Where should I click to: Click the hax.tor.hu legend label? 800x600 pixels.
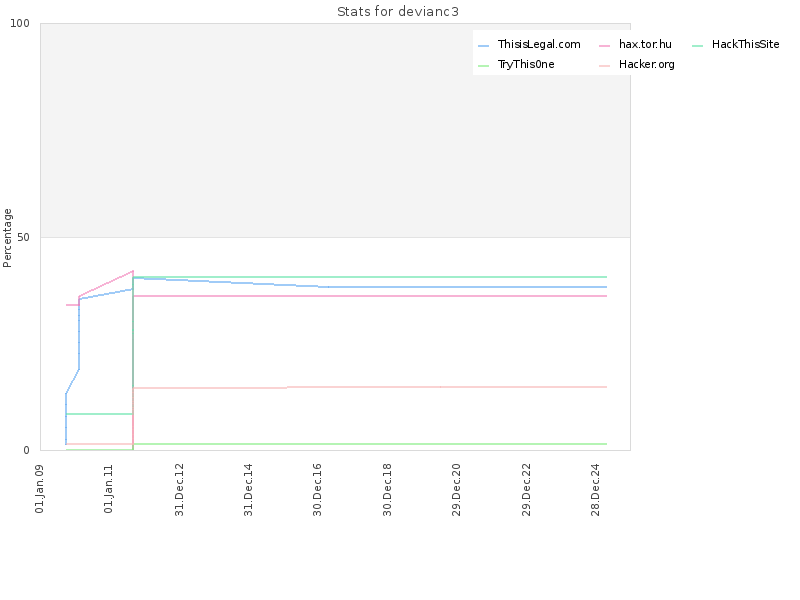point(645,44)
